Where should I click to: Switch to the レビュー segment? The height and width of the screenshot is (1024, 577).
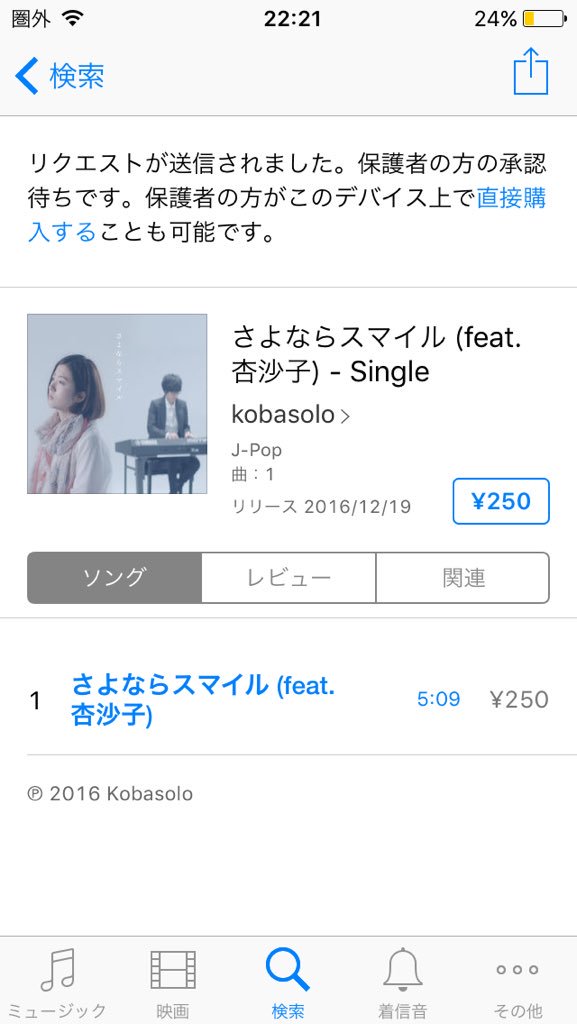288,578
